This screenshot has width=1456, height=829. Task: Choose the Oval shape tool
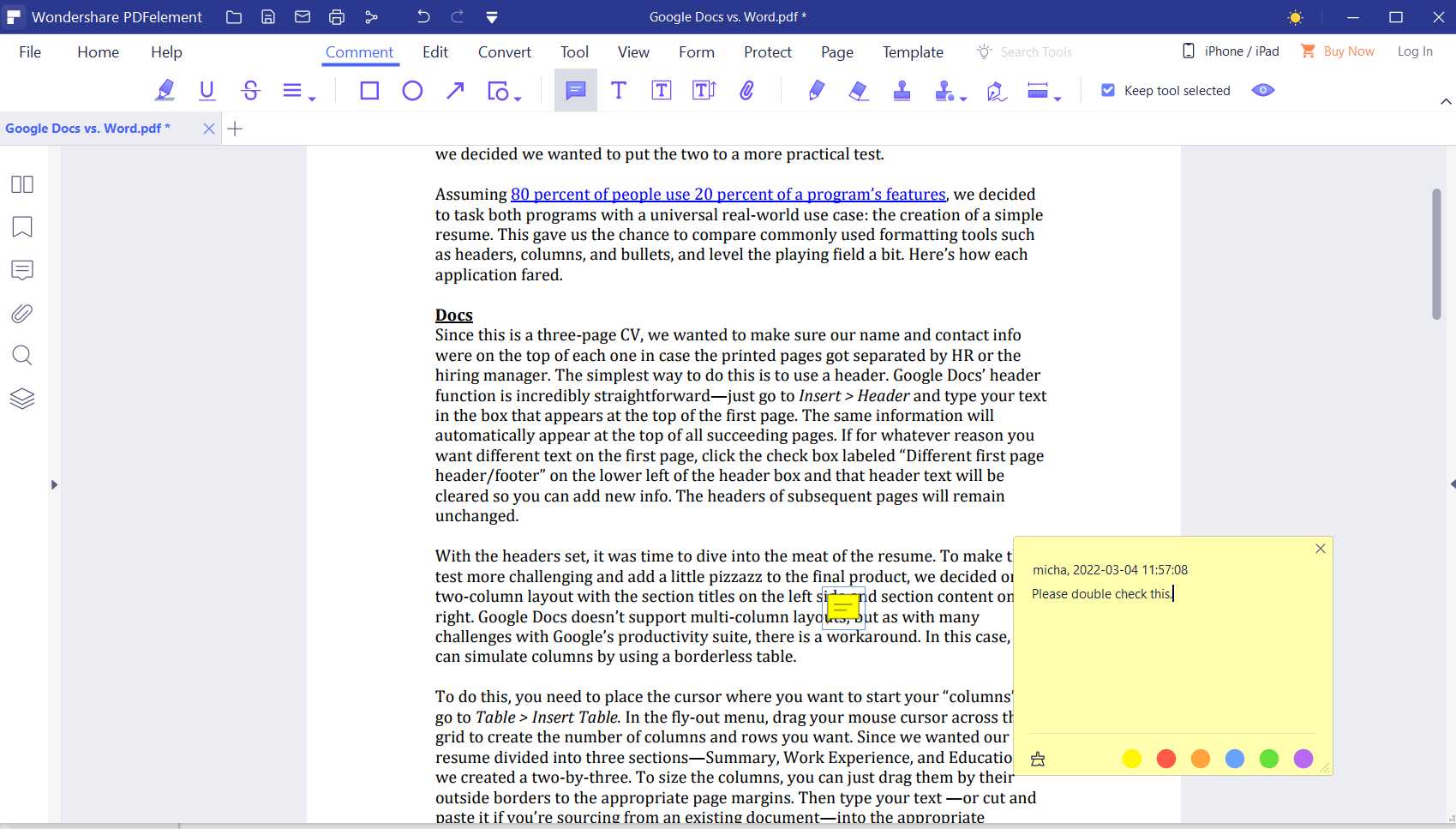412,90
